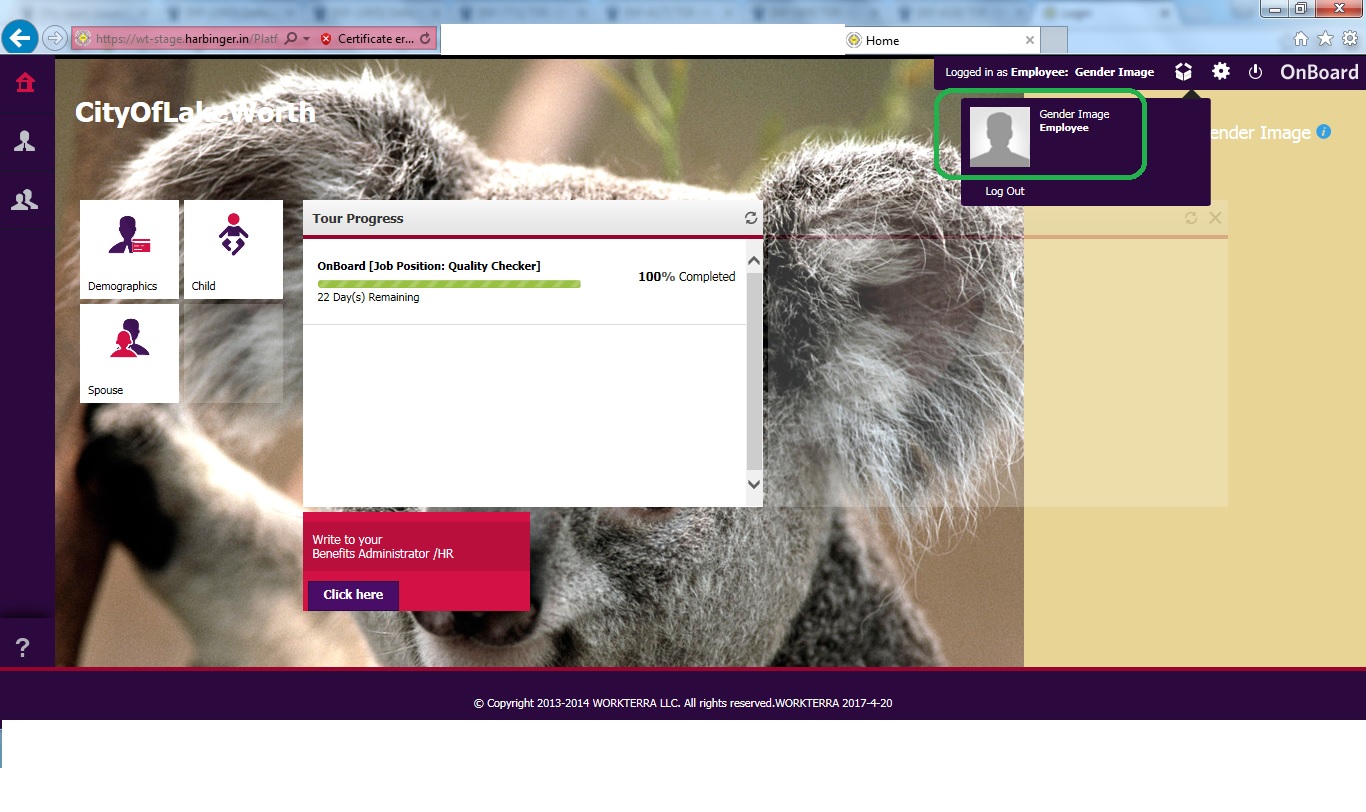Open the single person profile sidebar icon
The height and width of the screenshot is (812, 1366).
(x=25, y=141)
